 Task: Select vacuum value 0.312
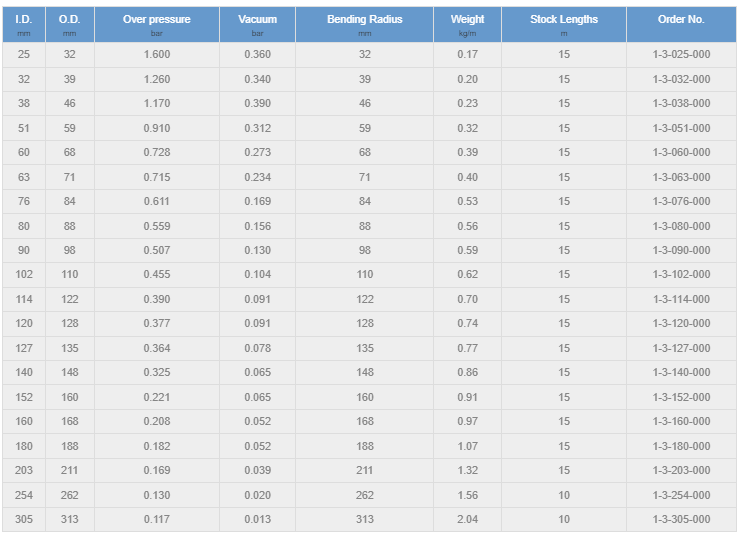click(257, 128)
